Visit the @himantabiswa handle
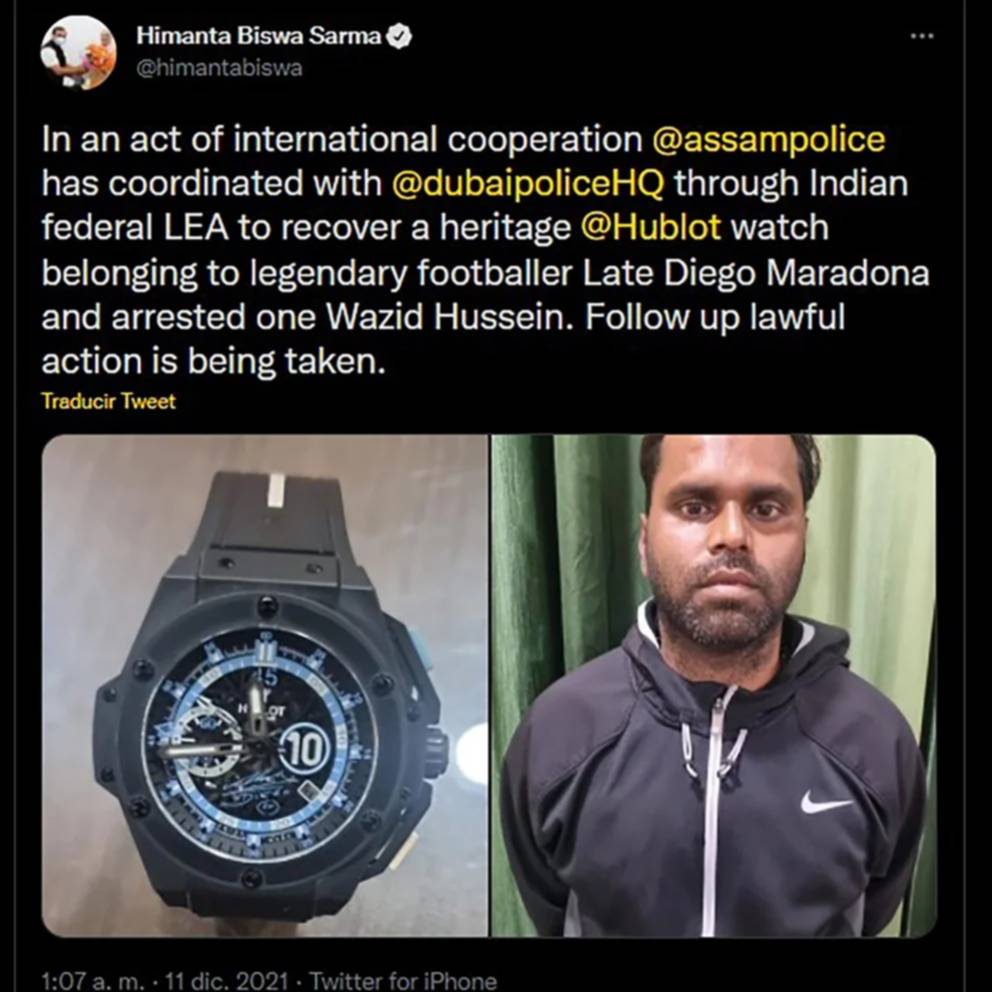The image size is (992, 992). tap(220, 68)
